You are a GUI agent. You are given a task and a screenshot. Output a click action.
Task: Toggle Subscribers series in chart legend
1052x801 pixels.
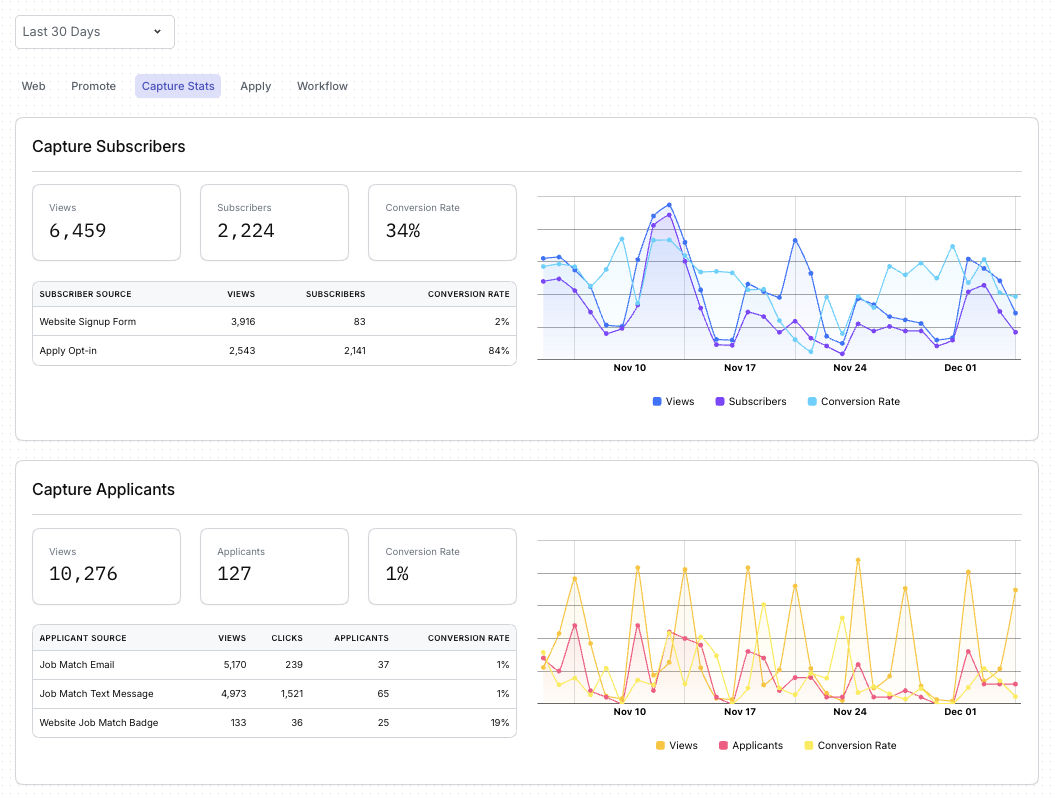point(750,401)
